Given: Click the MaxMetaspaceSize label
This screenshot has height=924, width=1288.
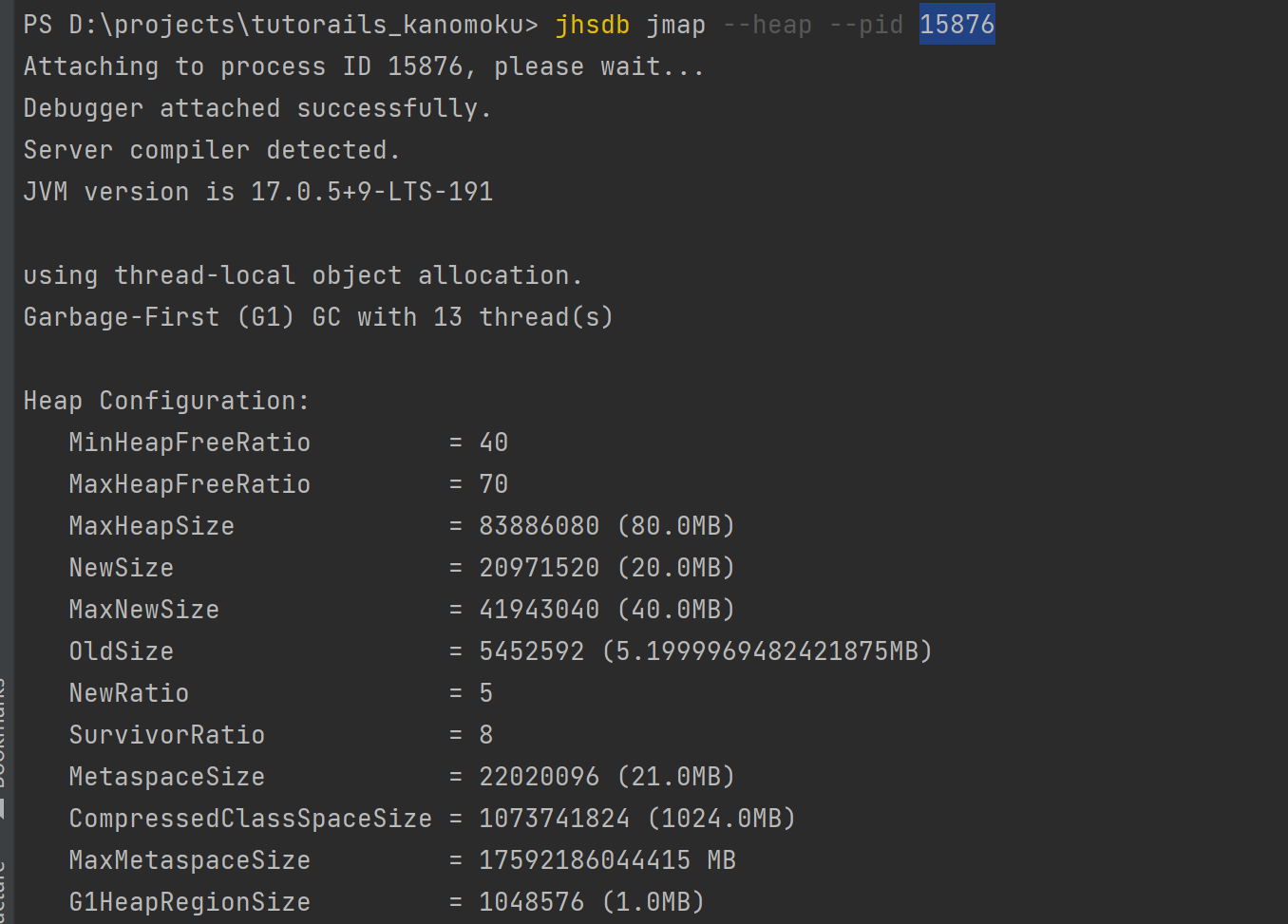Looking at the screenshot, I should 190,860.
